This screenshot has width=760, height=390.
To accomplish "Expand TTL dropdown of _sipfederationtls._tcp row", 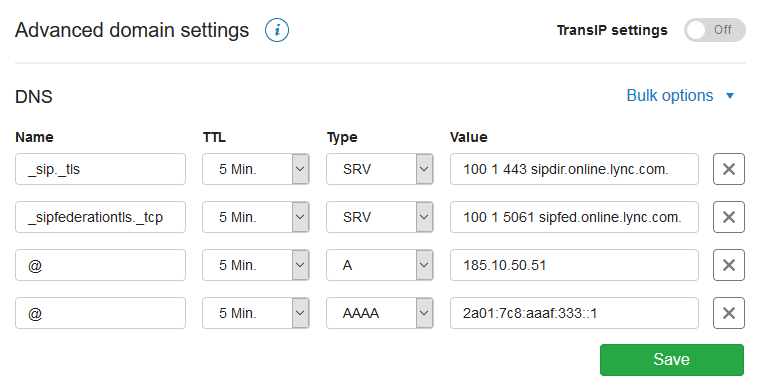I will click(256, 217).
